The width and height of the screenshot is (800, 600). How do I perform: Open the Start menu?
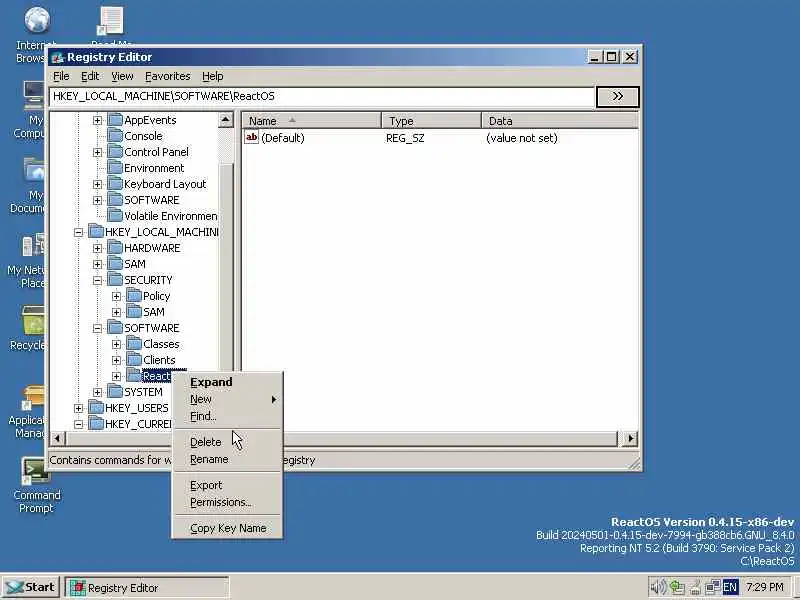[x=31, y=587]
